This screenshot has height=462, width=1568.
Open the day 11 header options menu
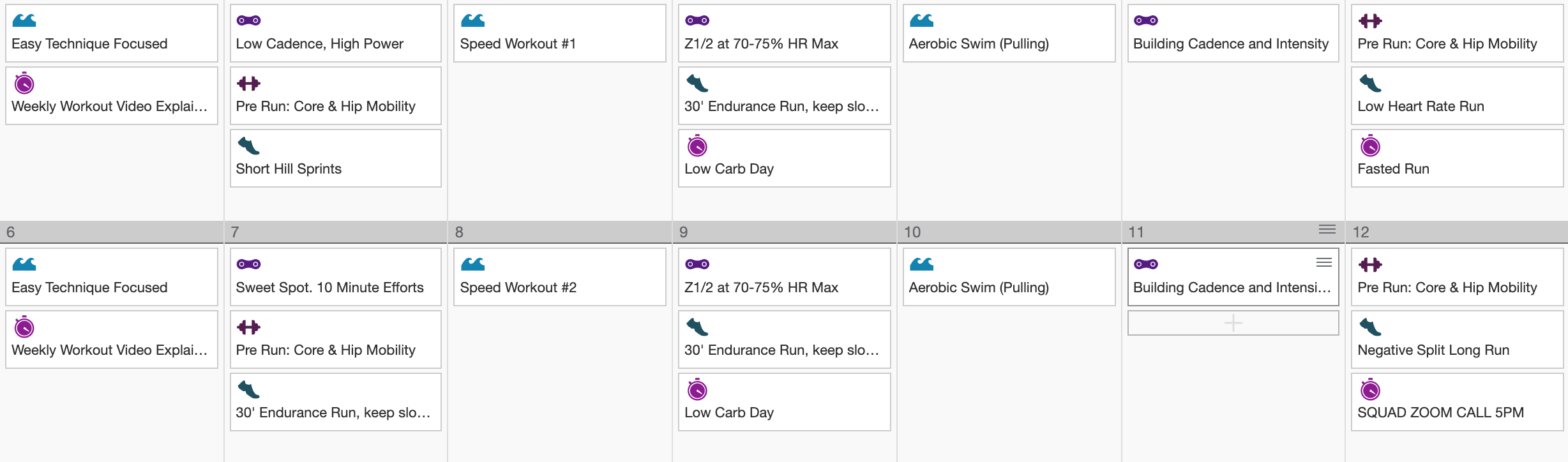1327,230
